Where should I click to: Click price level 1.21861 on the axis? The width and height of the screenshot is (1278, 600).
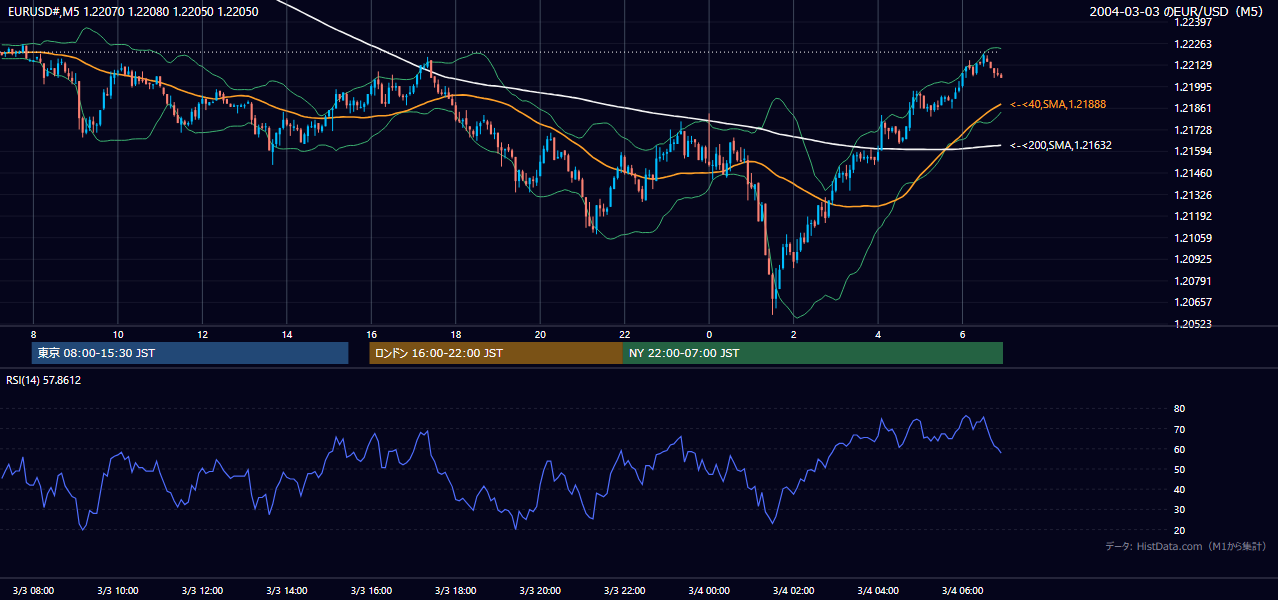point(1192,108)
